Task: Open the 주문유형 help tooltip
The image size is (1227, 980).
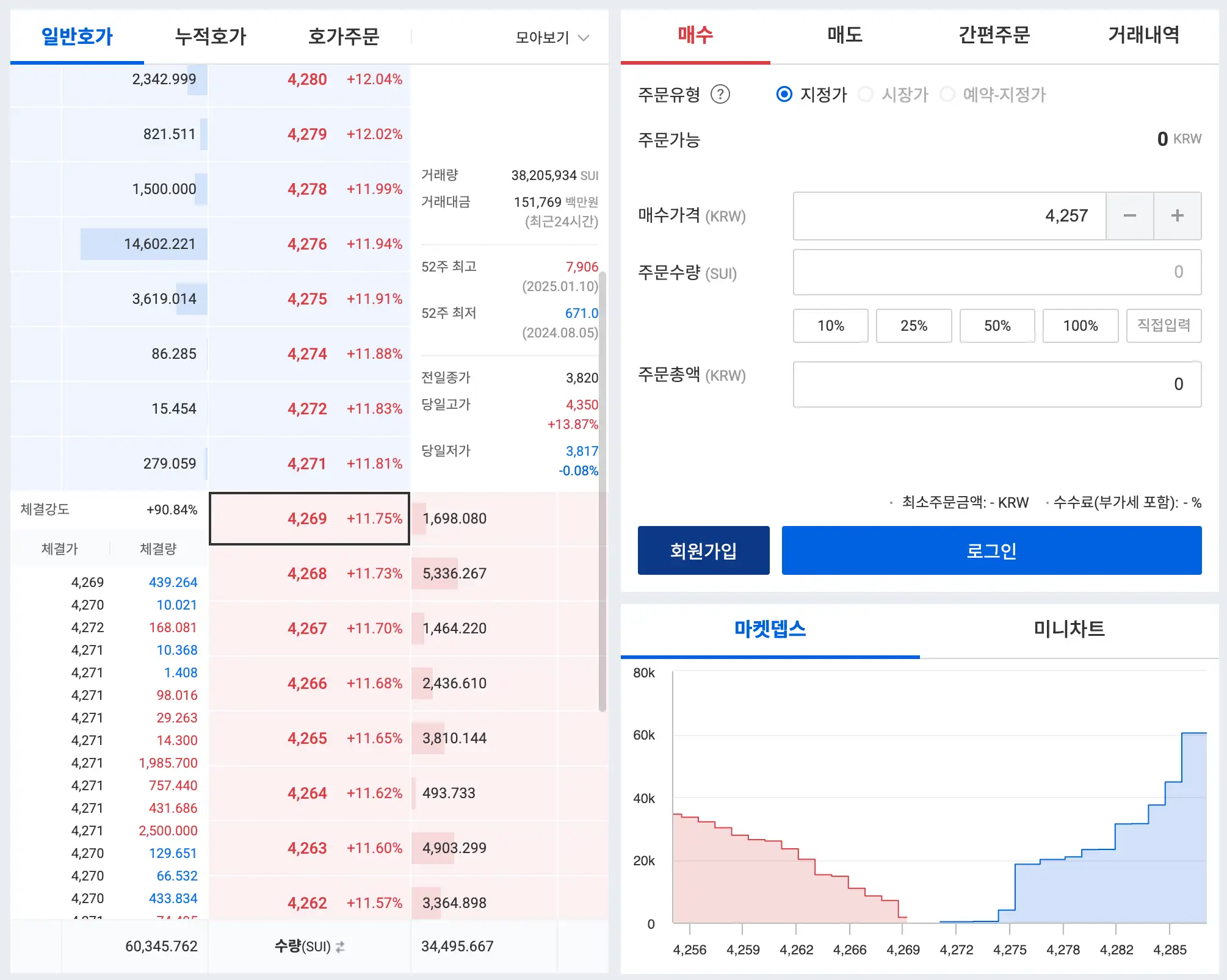Action: [720, 95]
